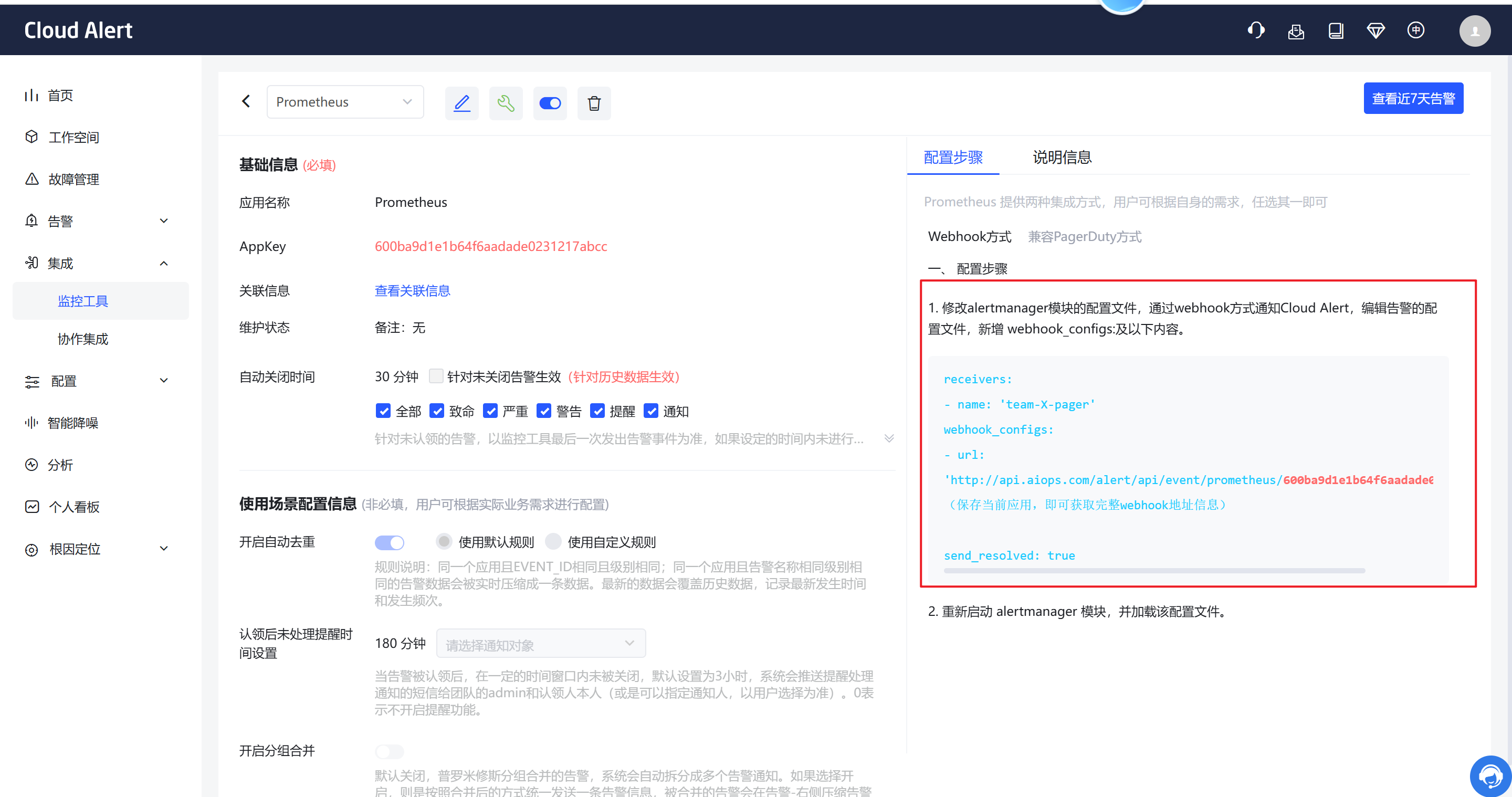The height and width of the screenshot is (797, 1512).
Task: Select 使用默认规则 radio button
Action: point(444,541)
